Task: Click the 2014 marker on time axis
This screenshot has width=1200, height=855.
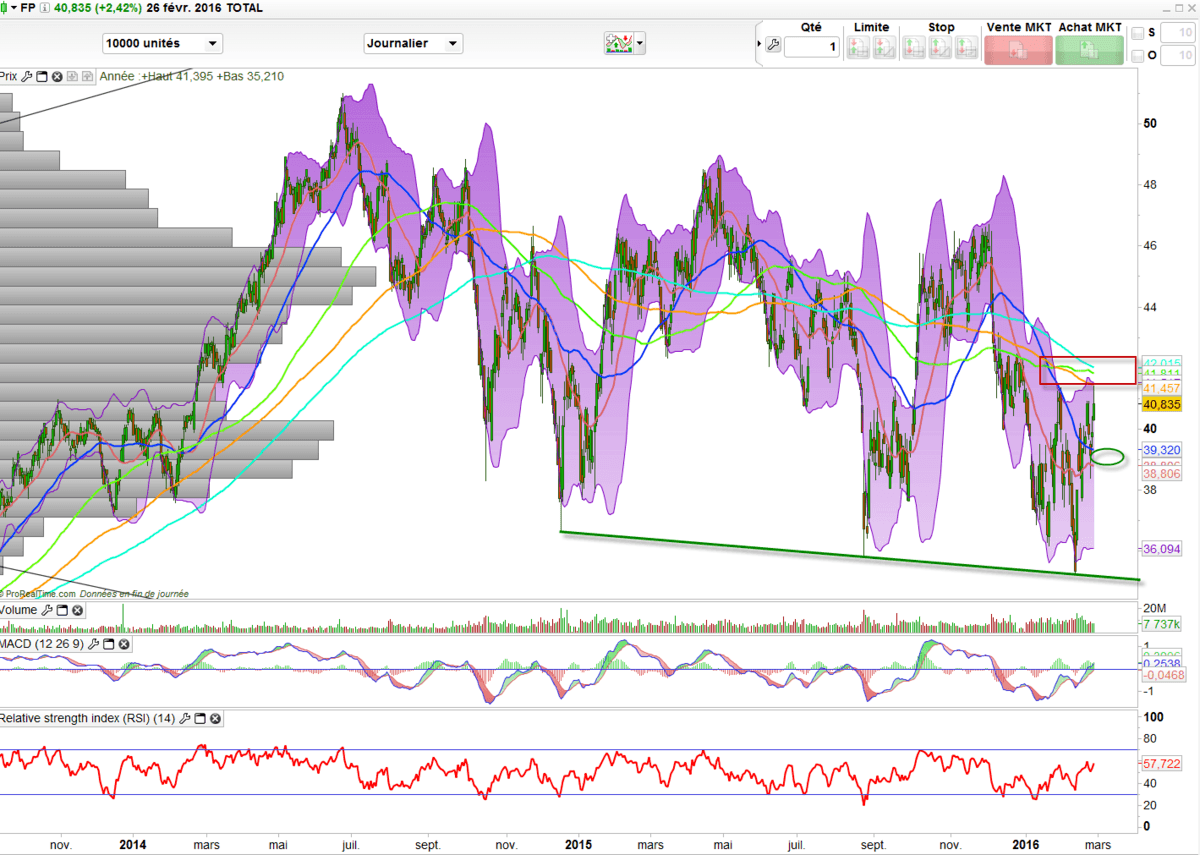Action: (x=132, y=844)
